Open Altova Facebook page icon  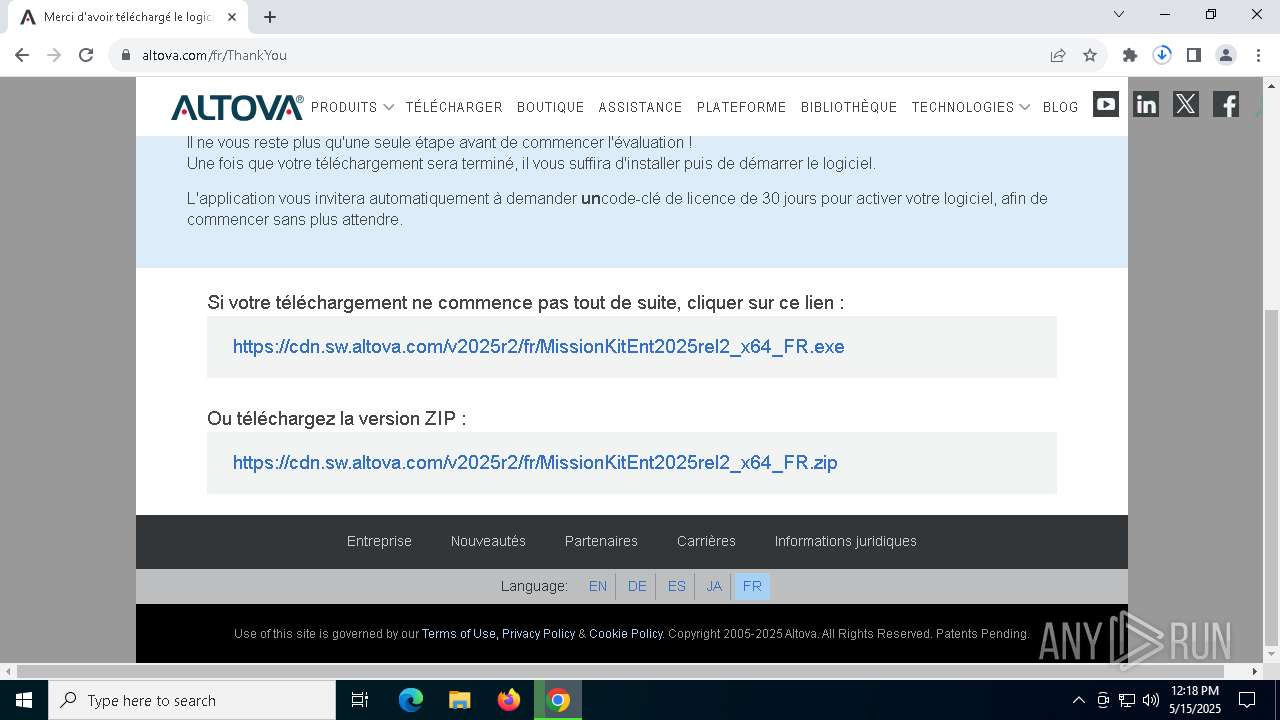(x=1226, y=104)
